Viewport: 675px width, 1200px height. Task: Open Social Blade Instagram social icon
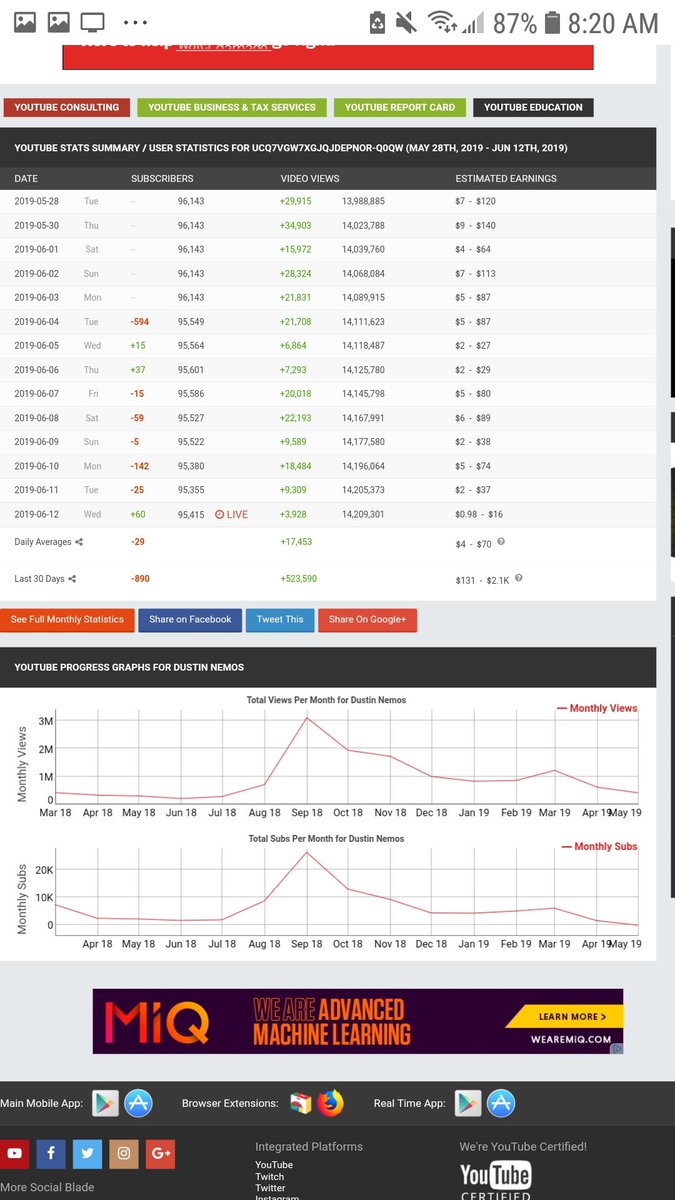tap(124, 1153)
